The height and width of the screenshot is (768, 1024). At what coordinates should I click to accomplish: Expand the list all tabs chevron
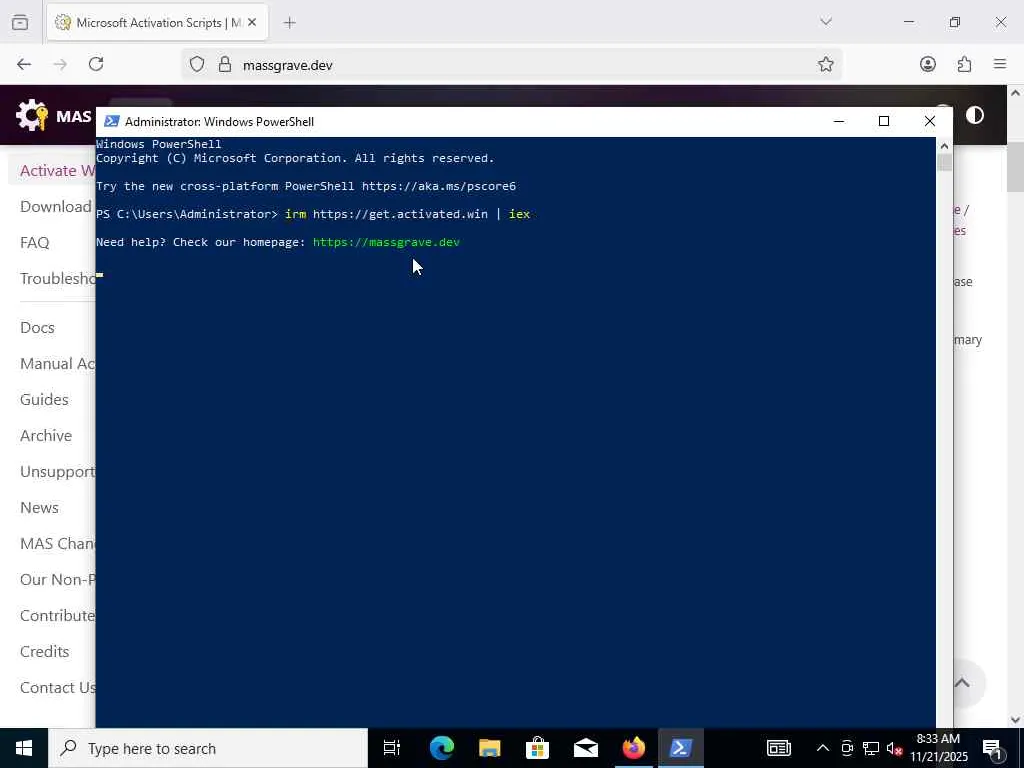[x=825, y=22]
